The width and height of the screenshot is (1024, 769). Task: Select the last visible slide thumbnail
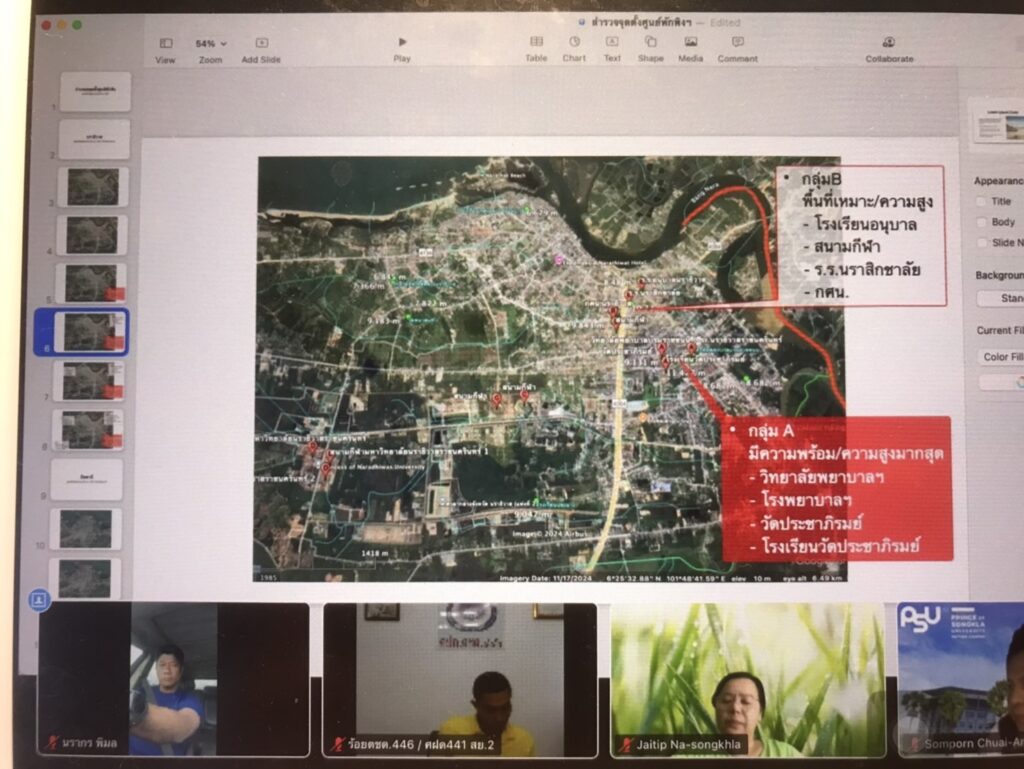click(85, 578)
